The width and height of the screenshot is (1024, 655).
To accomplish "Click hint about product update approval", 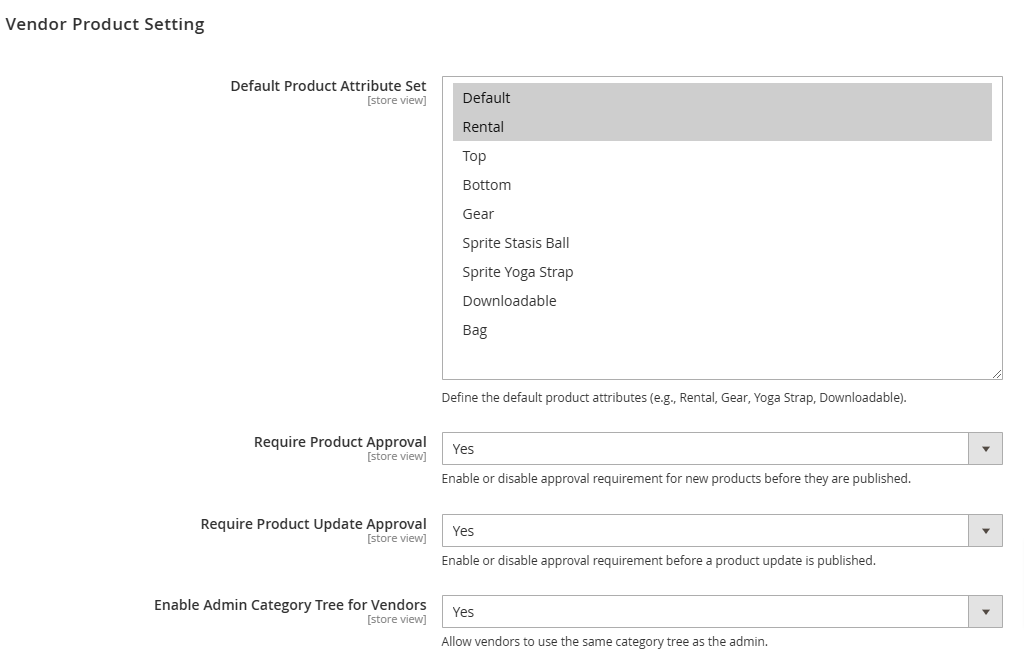I will (x=658, y=560).
